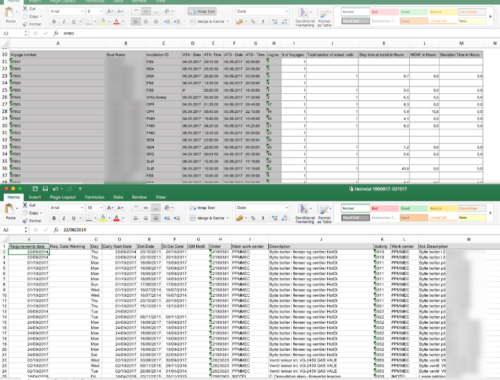Toggle Bold in lower window ribbon
This screenshot has width=500, height=380.
[54, 218]
